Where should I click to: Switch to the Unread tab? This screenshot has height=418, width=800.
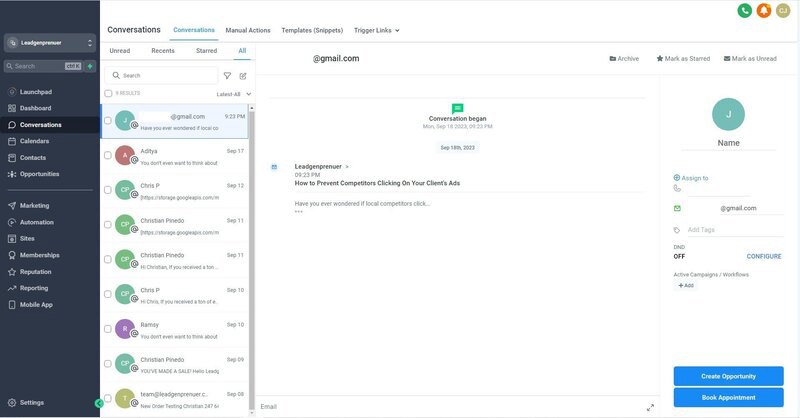coord(120,51)
